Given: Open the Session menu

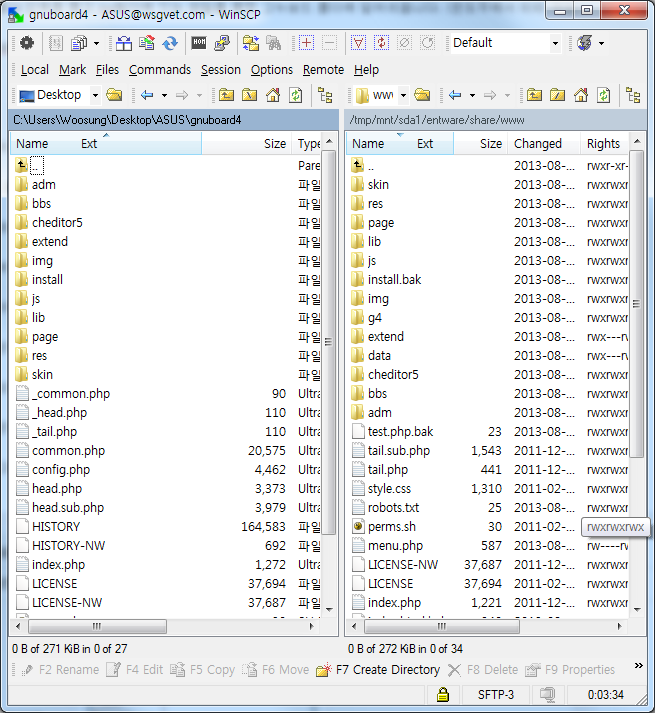Looking at the screenshot, I should 220,70.
